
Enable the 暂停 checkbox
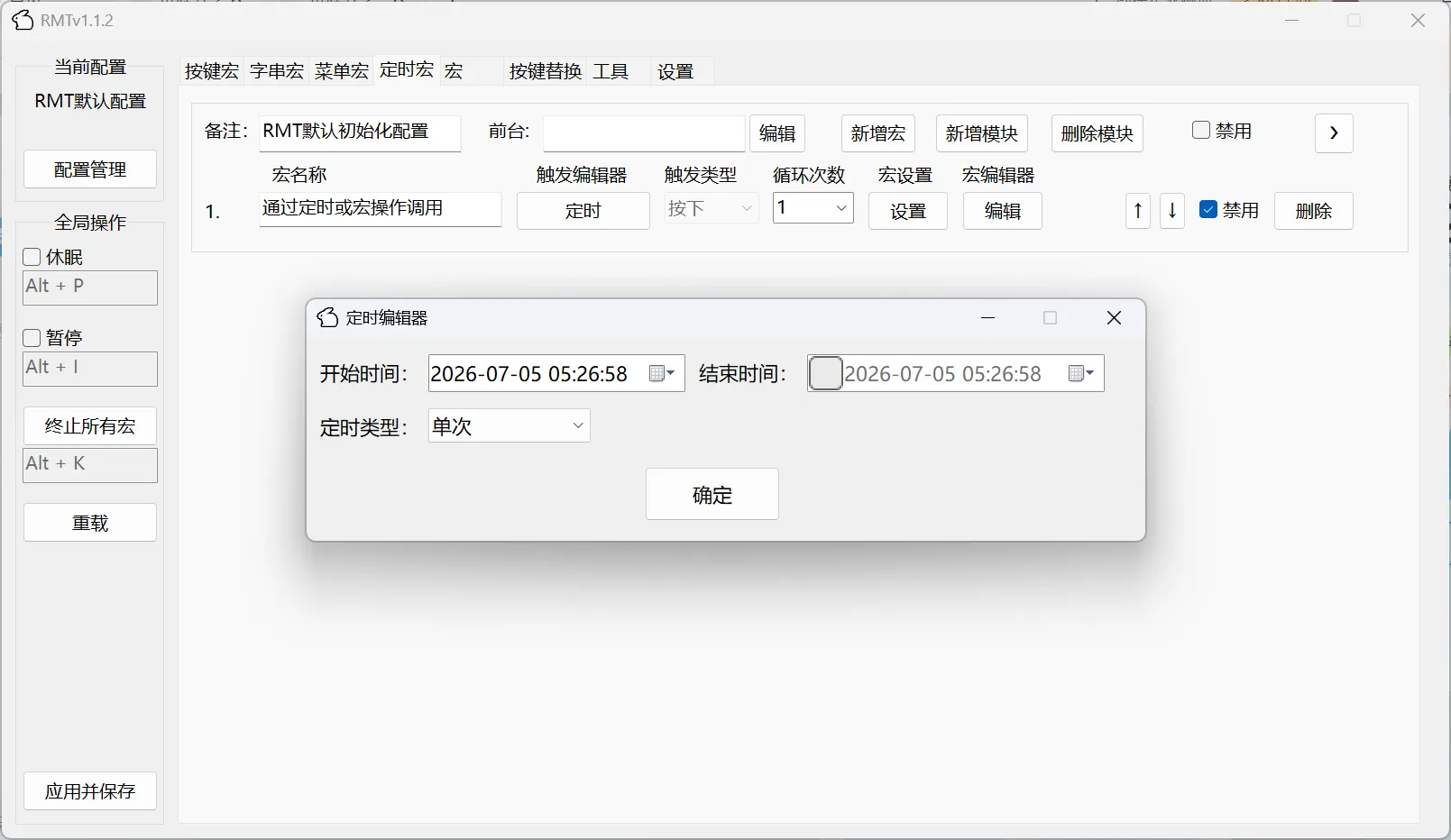[x=32, y=338]
